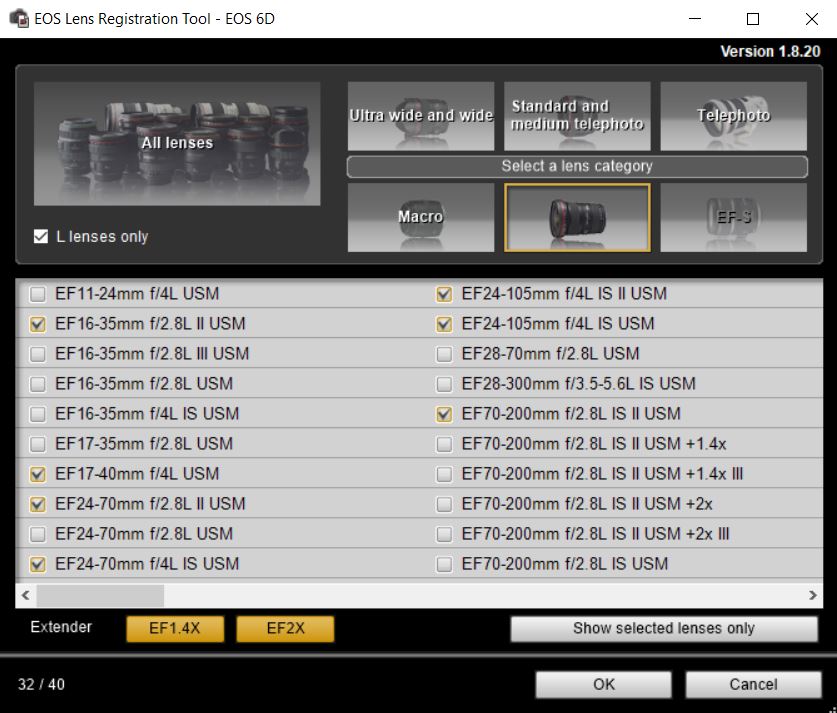Close the EOS Lens Registration Tool window
The width and height of the screenshot is (837, 713).
tap(811, 19)
